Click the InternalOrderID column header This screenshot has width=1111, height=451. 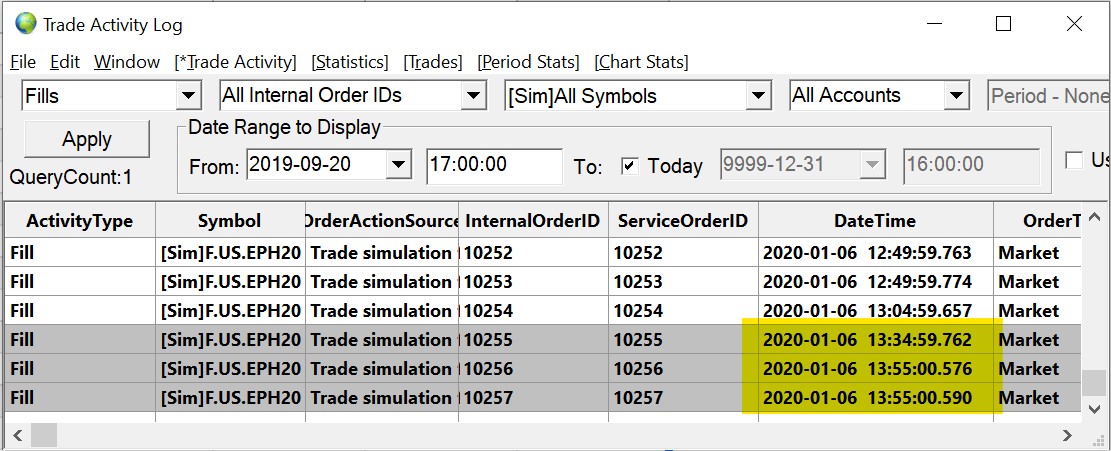click(x=533, y=221)
